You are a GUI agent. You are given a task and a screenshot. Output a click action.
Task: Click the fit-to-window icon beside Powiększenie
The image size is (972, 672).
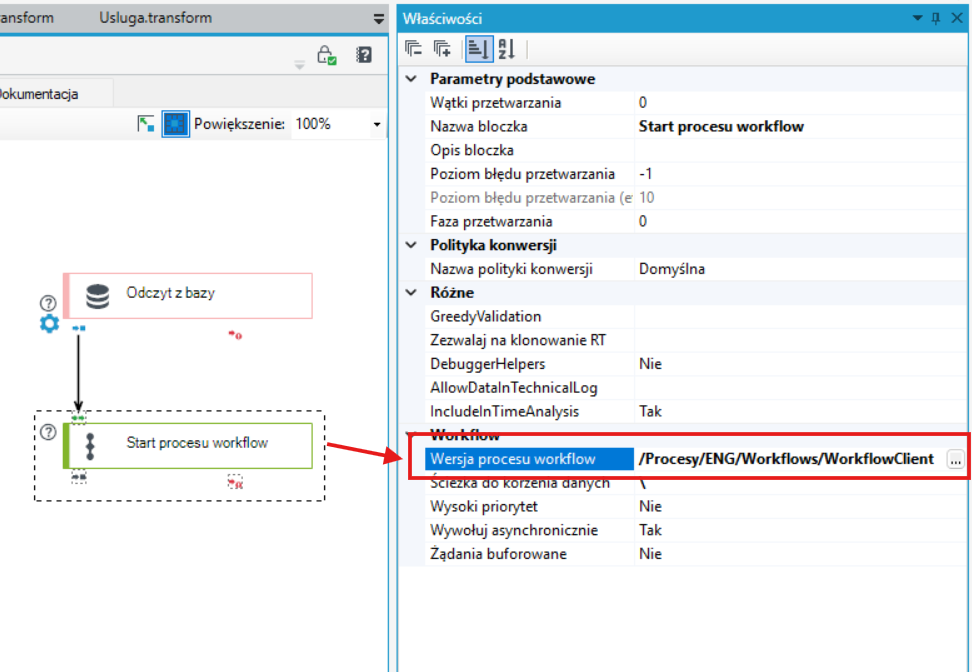[146, 123]
